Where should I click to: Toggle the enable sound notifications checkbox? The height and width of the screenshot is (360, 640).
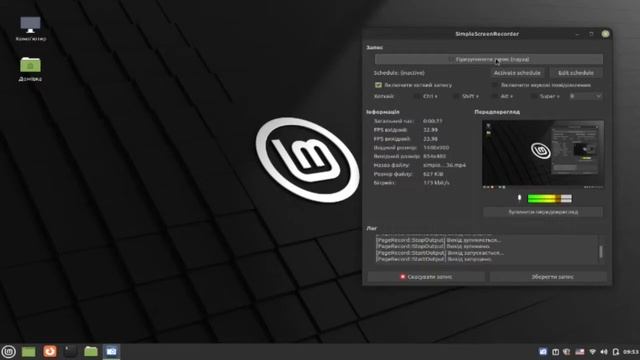click(x=495, y=85)
